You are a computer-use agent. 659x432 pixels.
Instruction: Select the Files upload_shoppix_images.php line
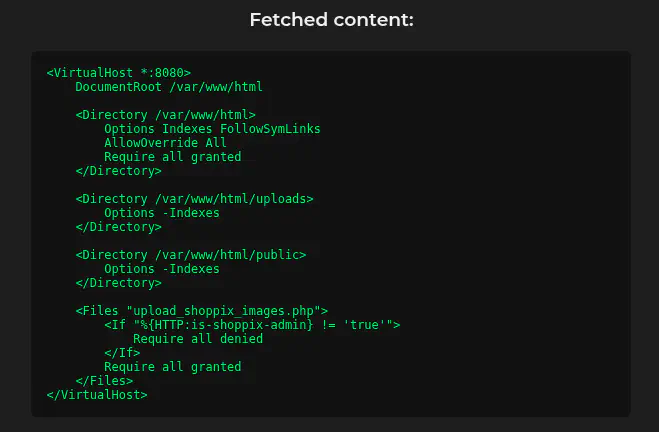(x=201, y=311)
